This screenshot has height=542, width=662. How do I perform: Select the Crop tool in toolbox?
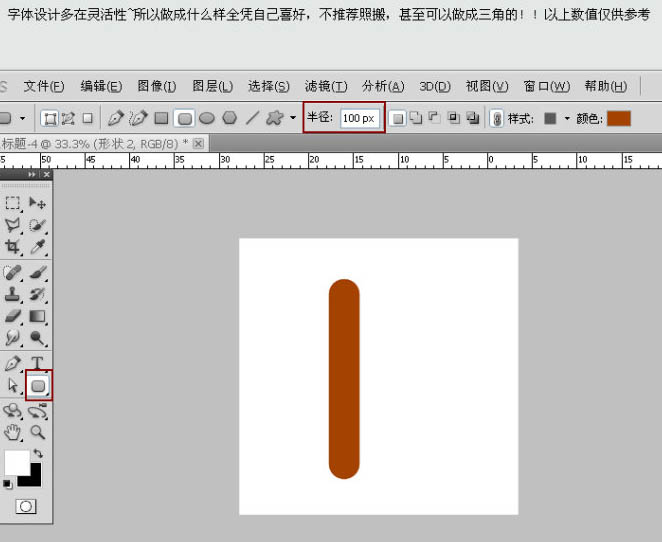click(x=13, y=246)
